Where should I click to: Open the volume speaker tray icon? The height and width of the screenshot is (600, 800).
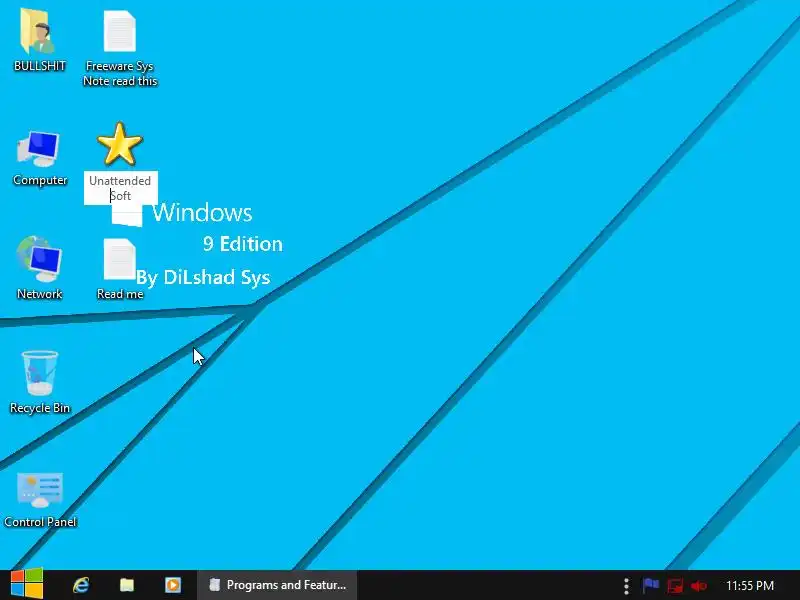[699, 586]
